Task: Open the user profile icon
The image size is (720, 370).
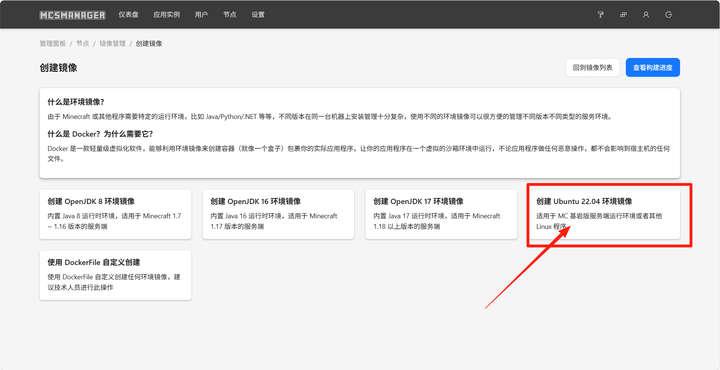Action: click(646, 15)
